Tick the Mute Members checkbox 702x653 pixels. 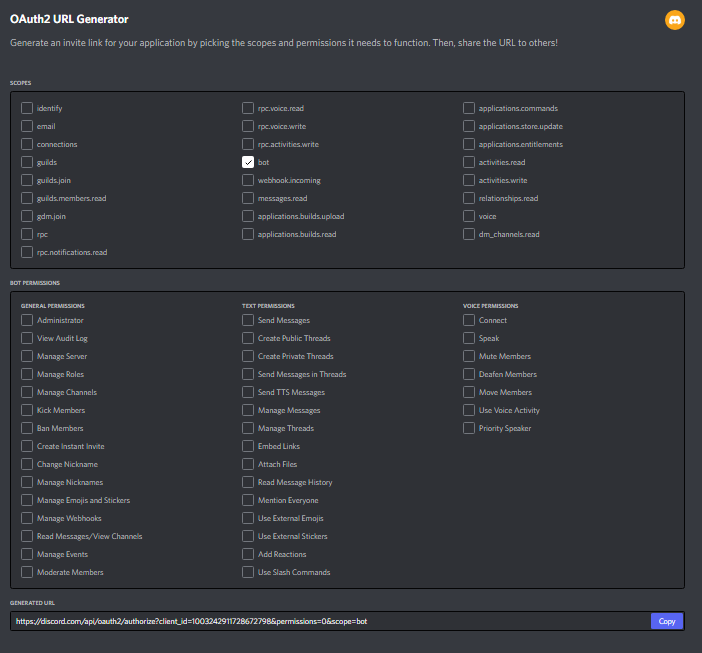(x=469, y=356)
